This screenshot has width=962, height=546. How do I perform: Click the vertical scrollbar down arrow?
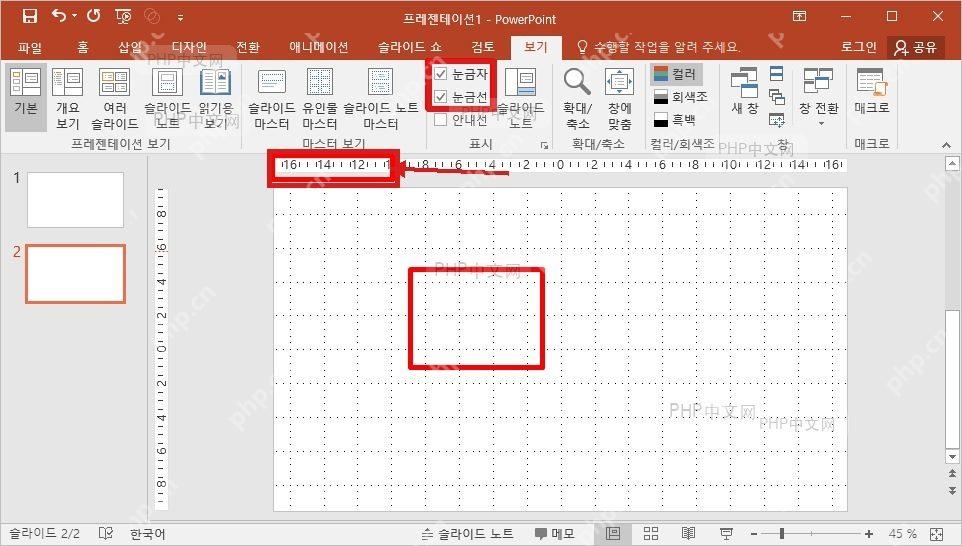click(x=952, y=457)
